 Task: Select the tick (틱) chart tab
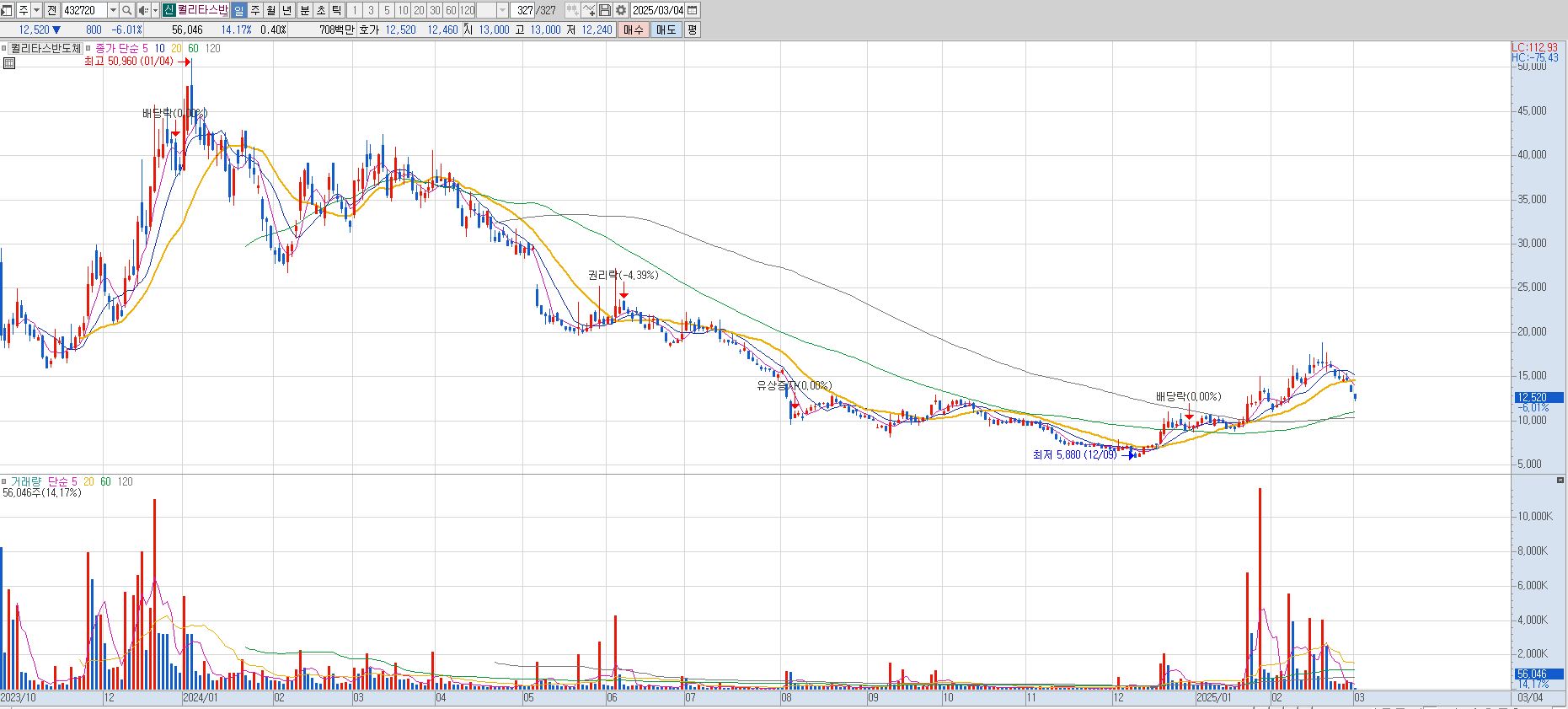tap(337, 10)
